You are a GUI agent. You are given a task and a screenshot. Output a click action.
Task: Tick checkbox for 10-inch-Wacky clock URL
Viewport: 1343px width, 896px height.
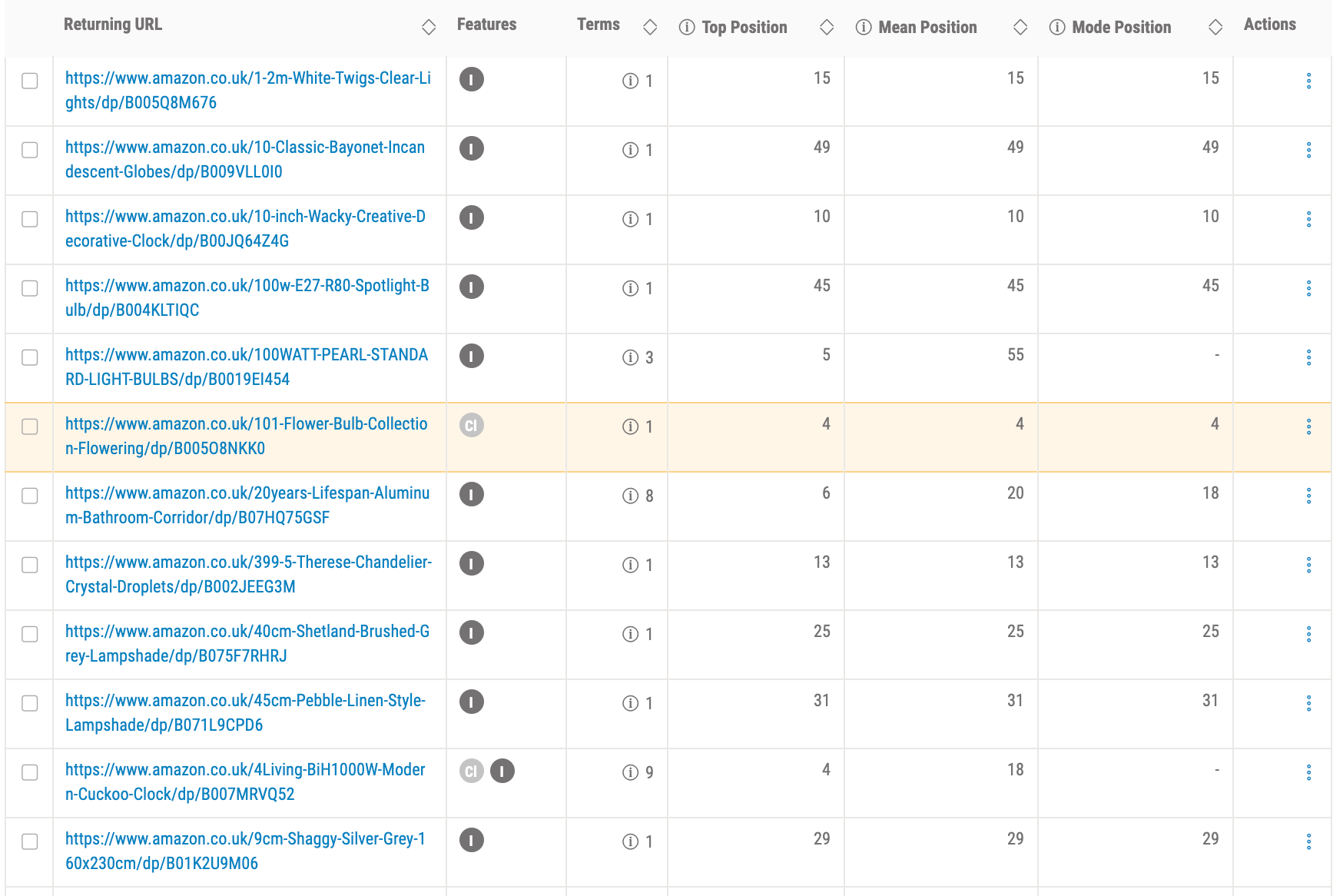30,219
